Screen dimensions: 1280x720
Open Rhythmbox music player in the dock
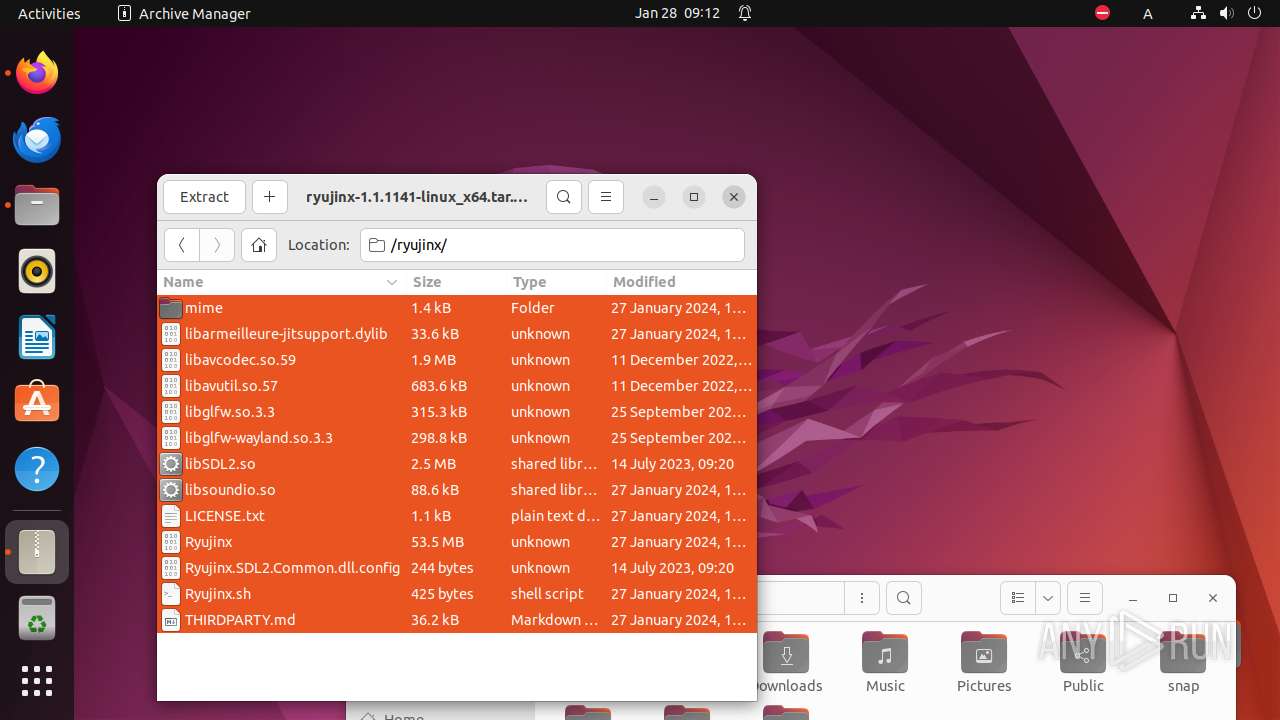coord(37,271)
